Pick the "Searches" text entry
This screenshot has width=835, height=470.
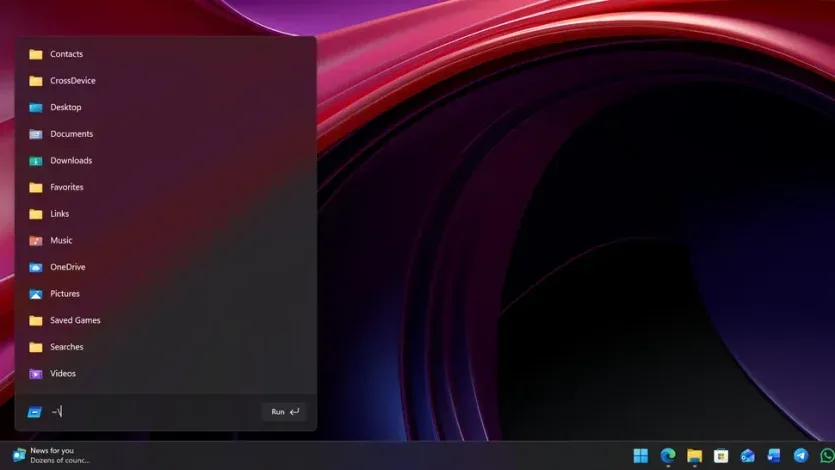click(x=67, y=347)
